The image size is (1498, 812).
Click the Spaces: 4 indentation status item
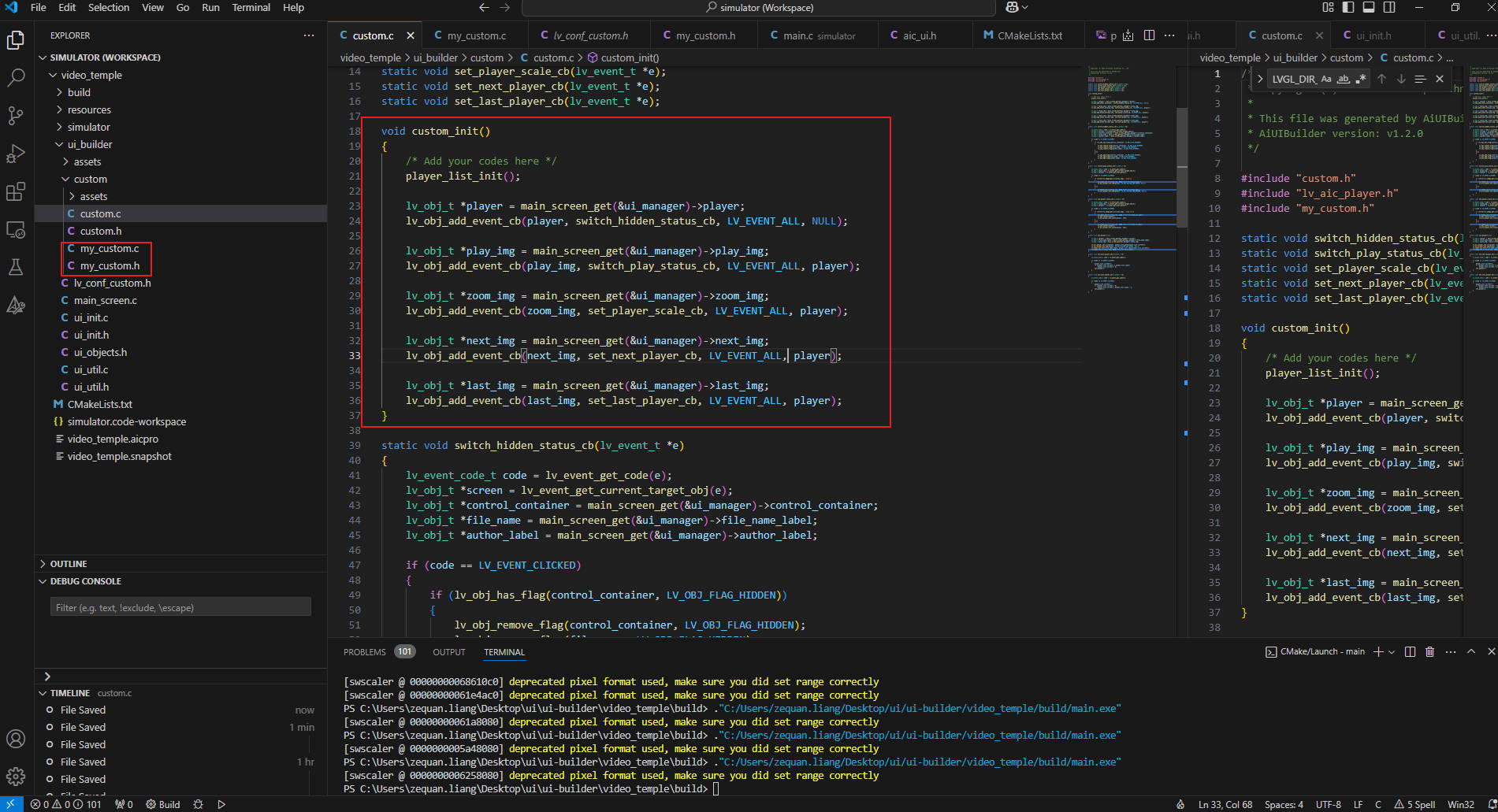[1284, 804]
